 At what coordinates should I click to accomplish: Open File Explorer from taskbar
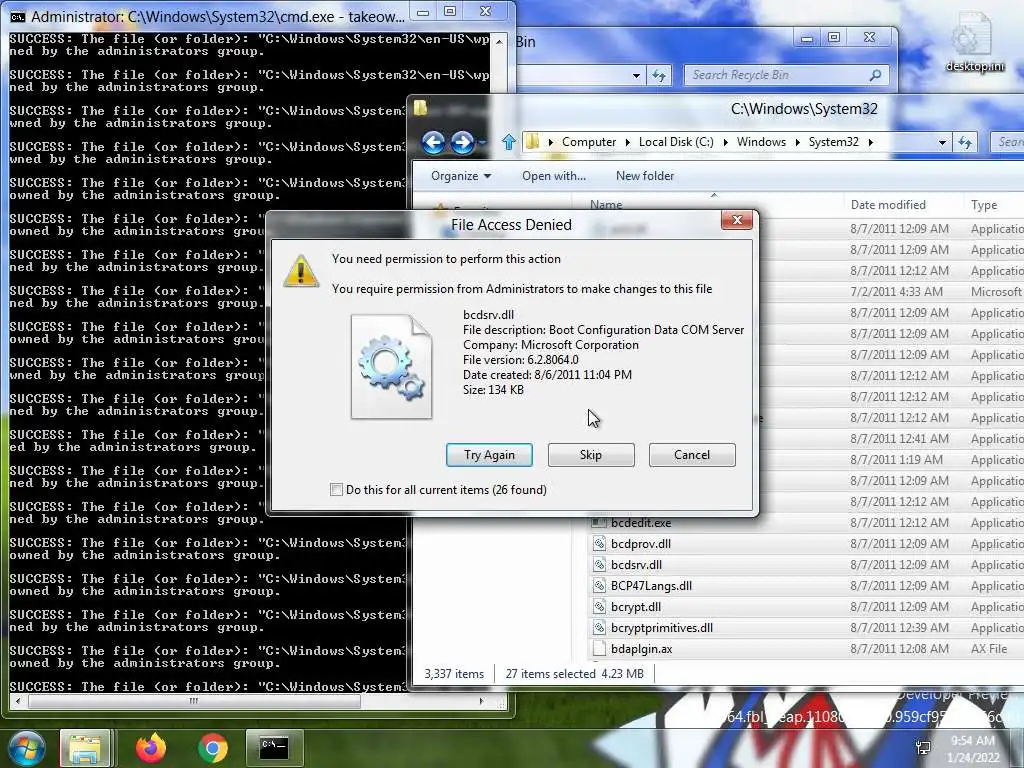(85, 748)
